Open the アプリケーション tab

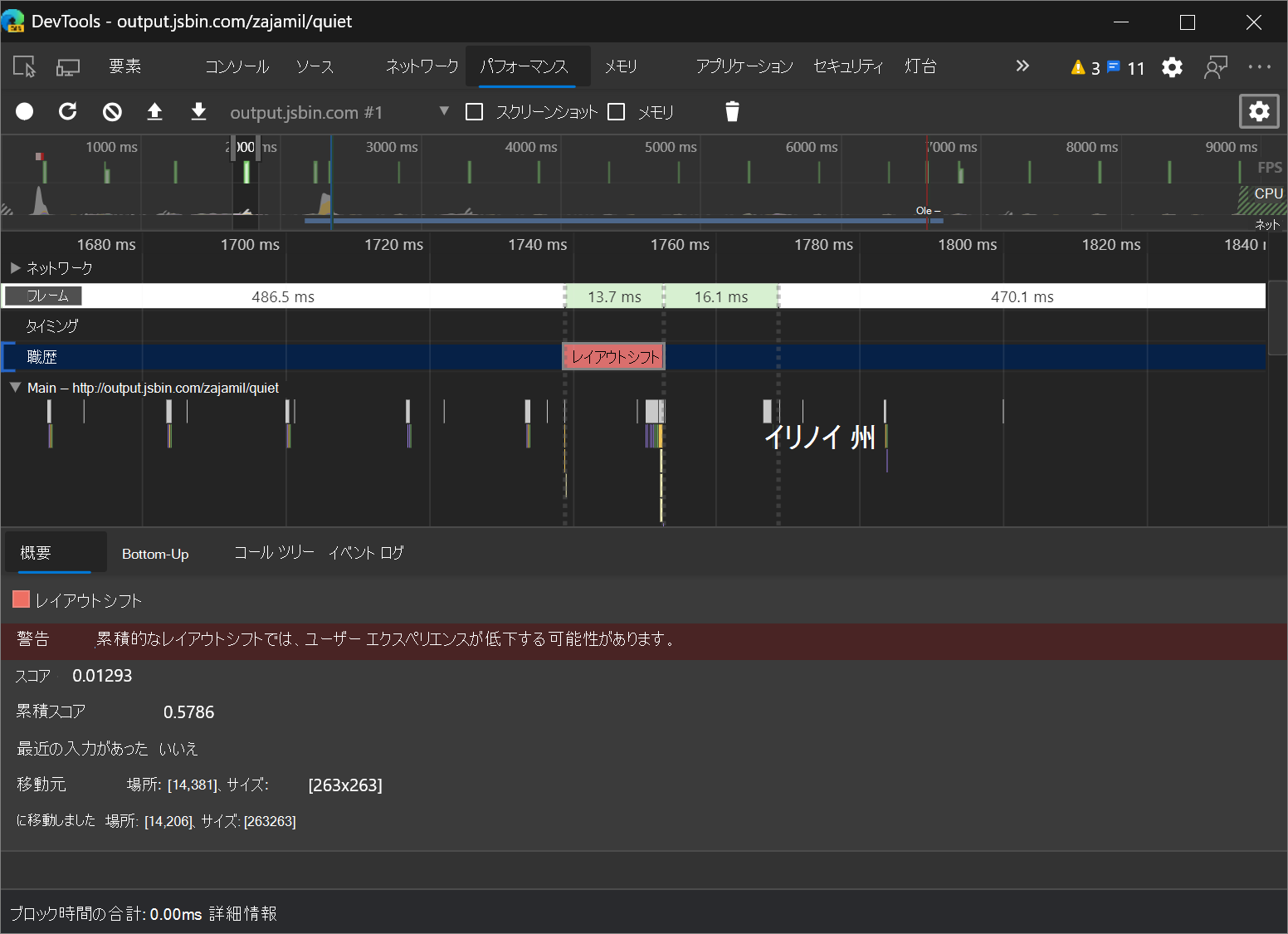pyautogui.click(x=744, y=66)
